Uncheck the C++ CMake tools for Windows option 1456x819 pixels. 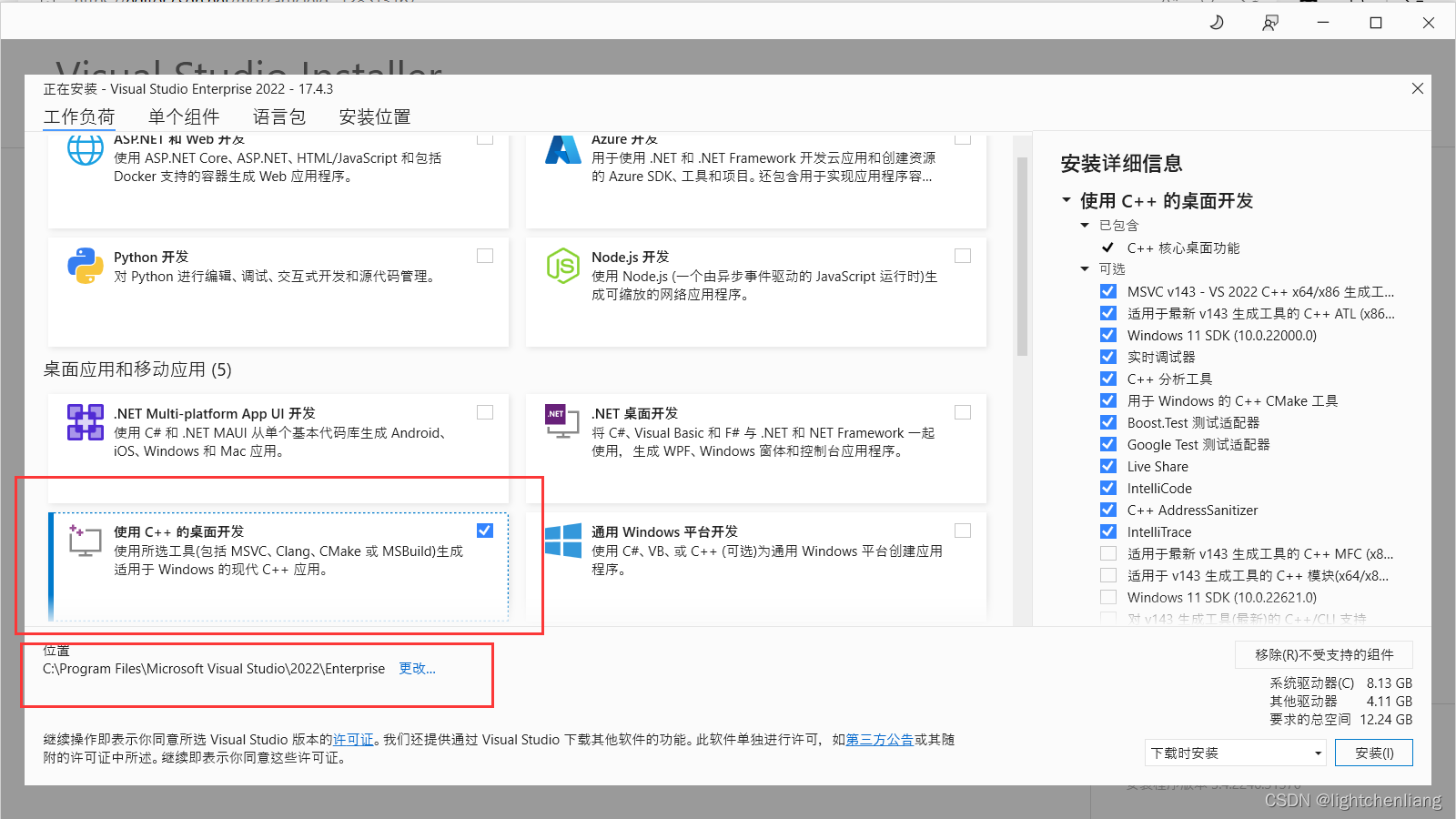pyautogui.click(x=1108, y=400)
